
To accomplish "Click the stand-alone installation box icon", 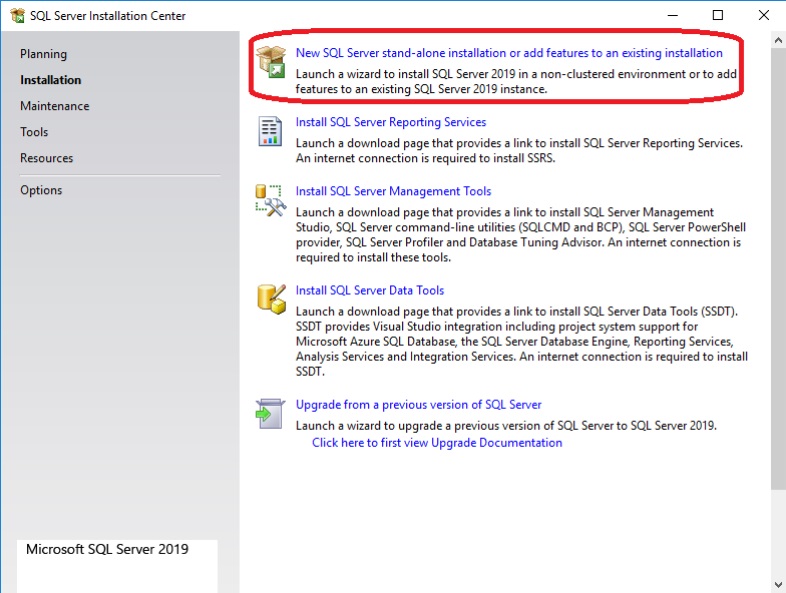I will coord(271,62).
